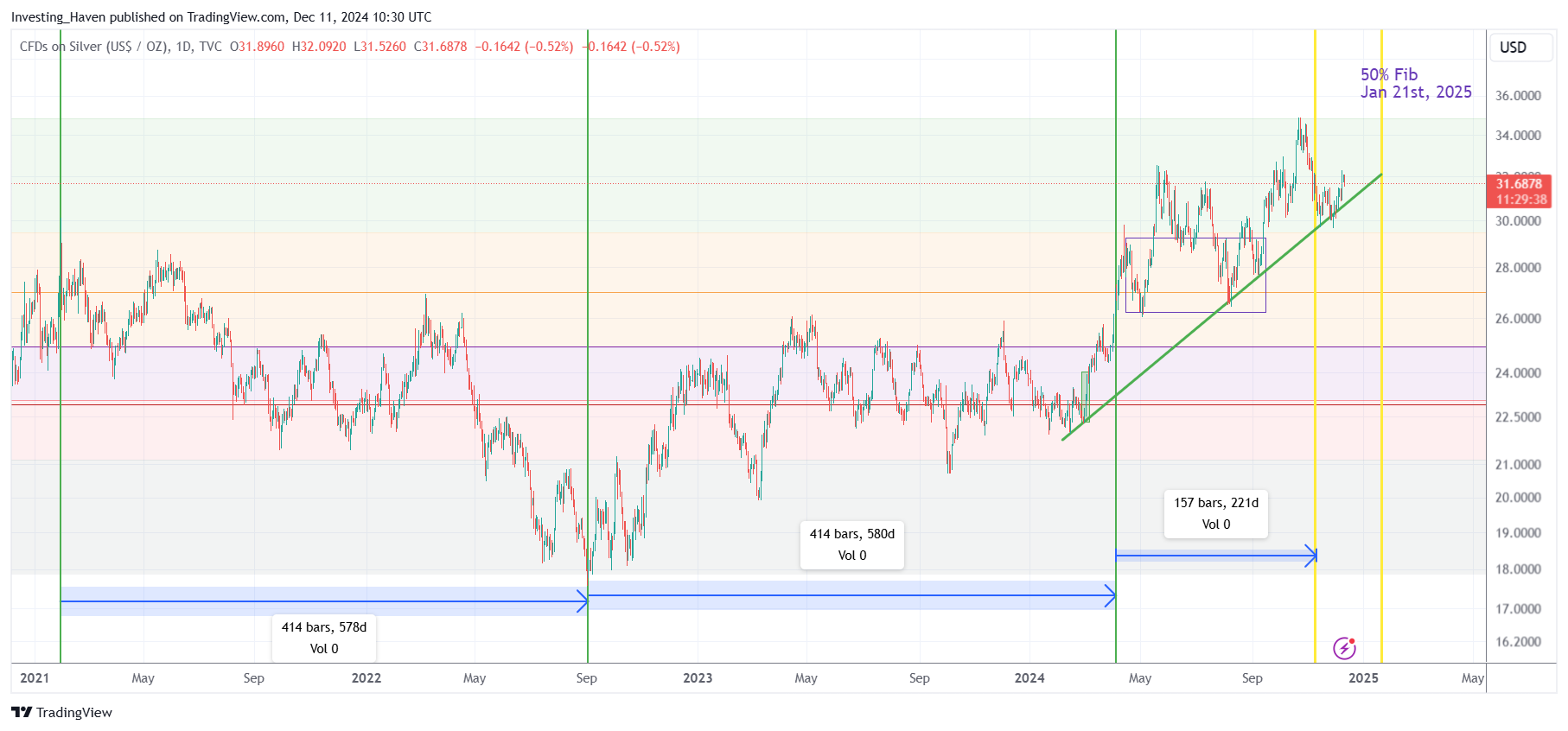Click the 16.2000 price axis label
1568x731 pixels.
click(x=1518, y=642)
